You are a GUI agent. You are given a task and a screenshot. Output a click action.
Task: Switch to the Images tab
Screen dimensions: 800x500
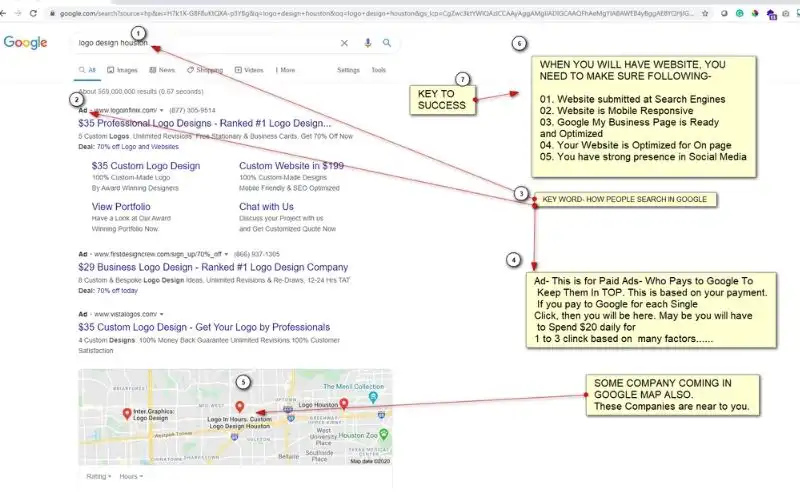(122, 70)
